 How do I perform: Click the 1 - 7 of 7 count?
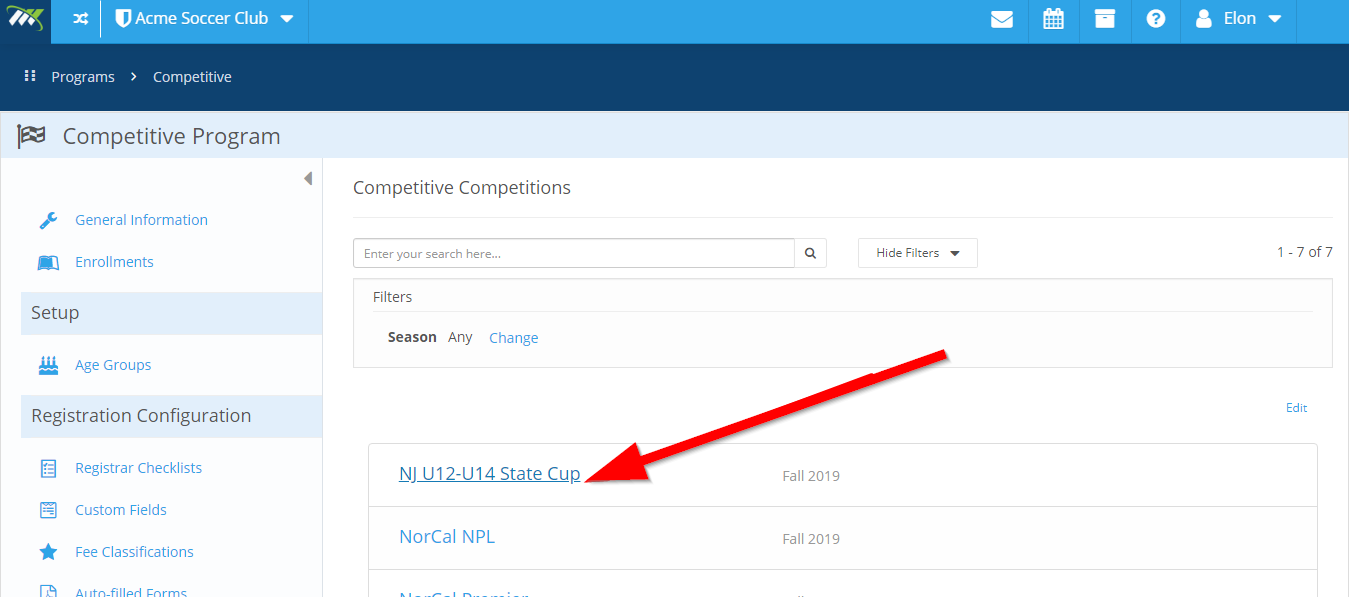pos(1304,252)
